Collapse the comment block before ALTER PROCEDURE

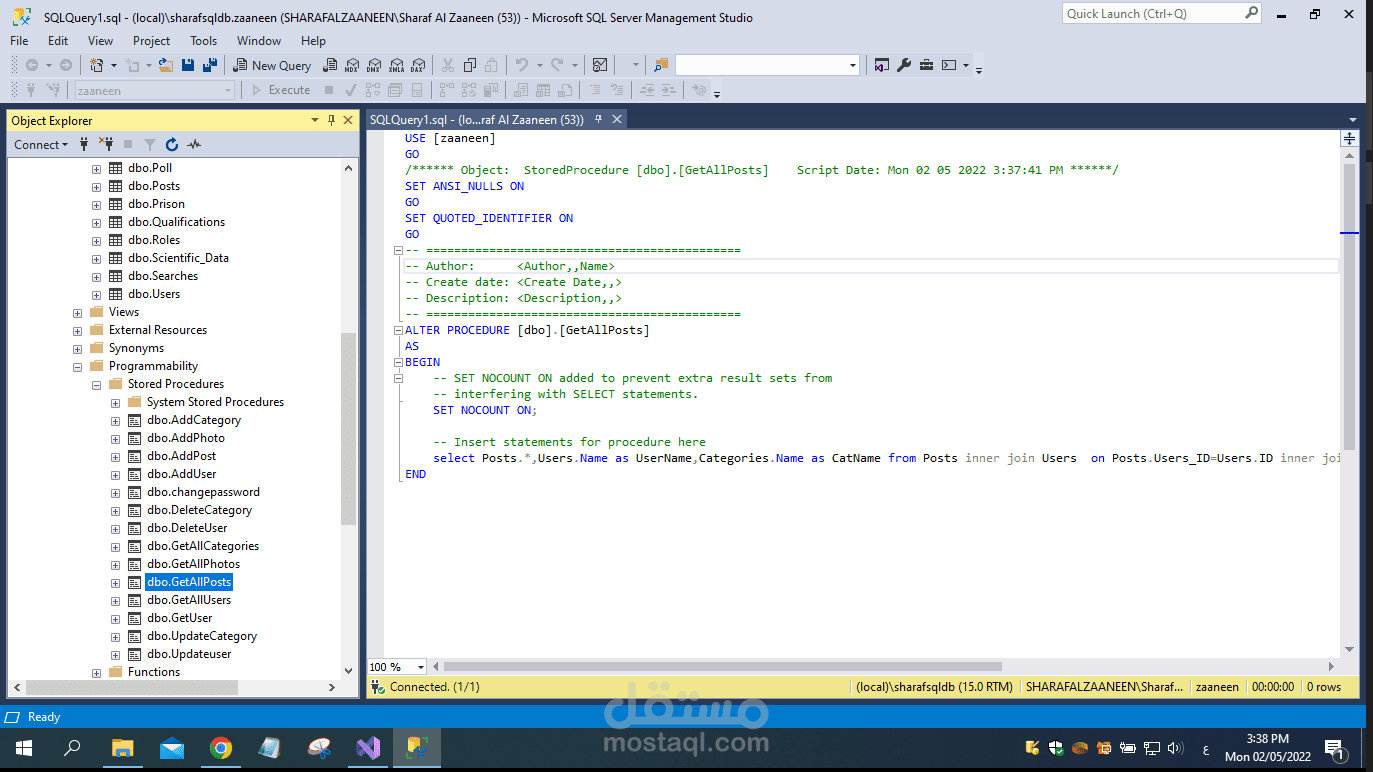click(x=398, y=250)
